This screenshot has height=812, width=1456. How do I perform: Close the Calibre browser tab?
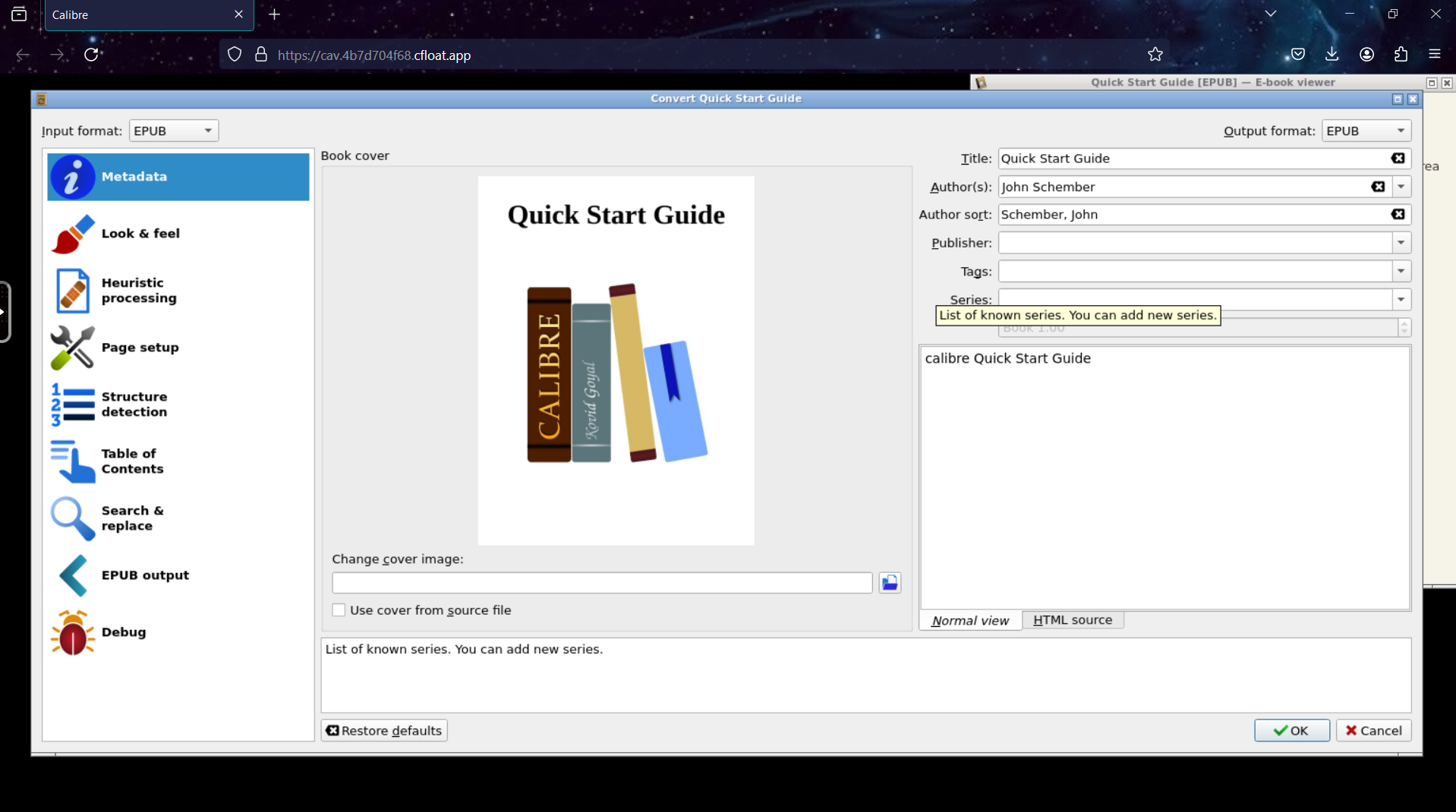(x=238, y=14)
